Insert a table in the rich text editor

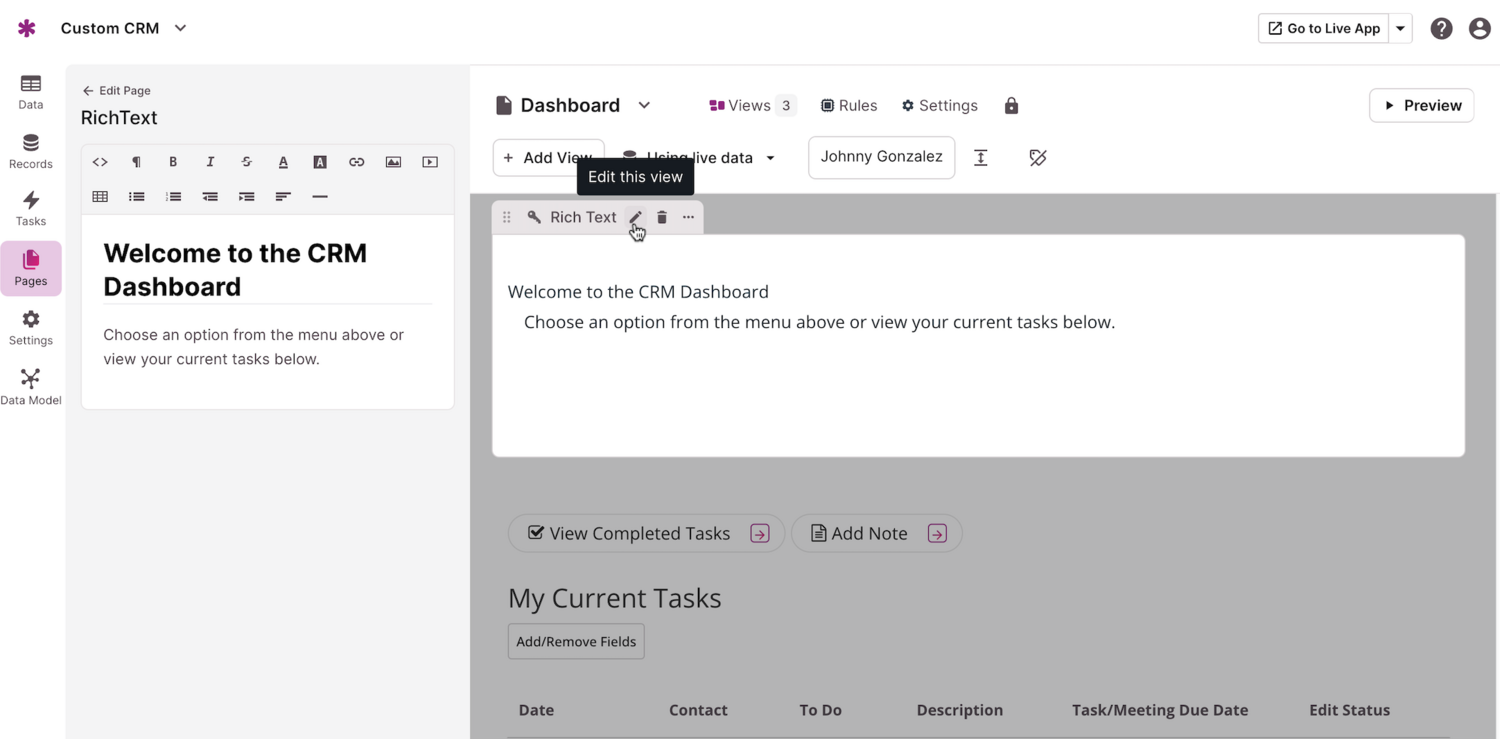click(x=100, y=197)
